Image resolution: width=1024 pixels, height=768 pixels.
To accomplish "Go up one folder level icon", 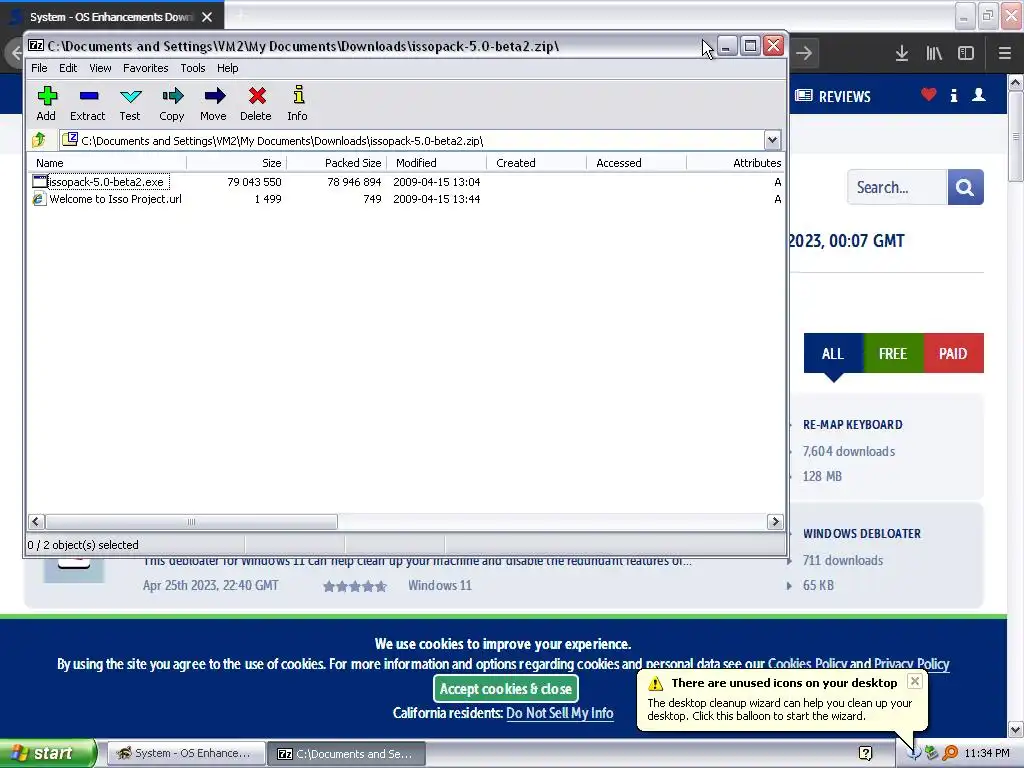I will (x=39, y=140).
